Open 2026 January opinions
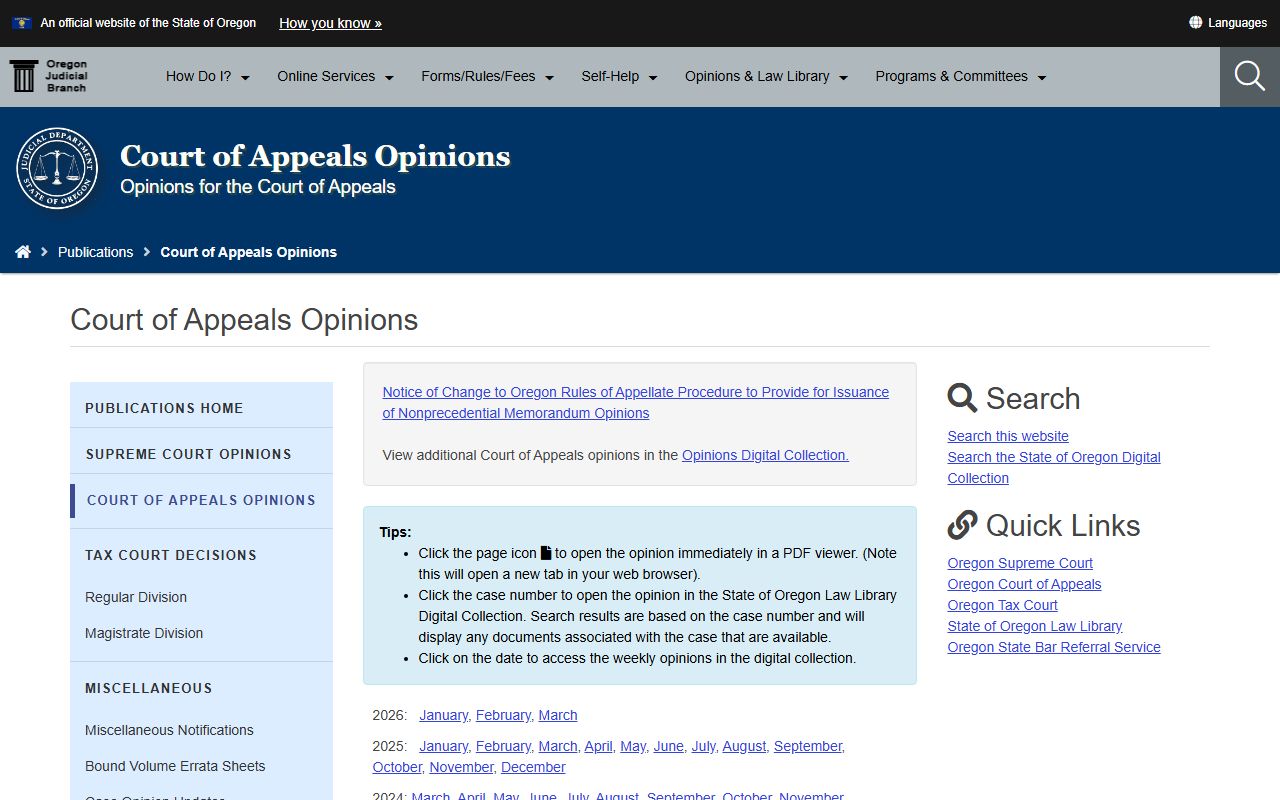 tap(443, 715)
